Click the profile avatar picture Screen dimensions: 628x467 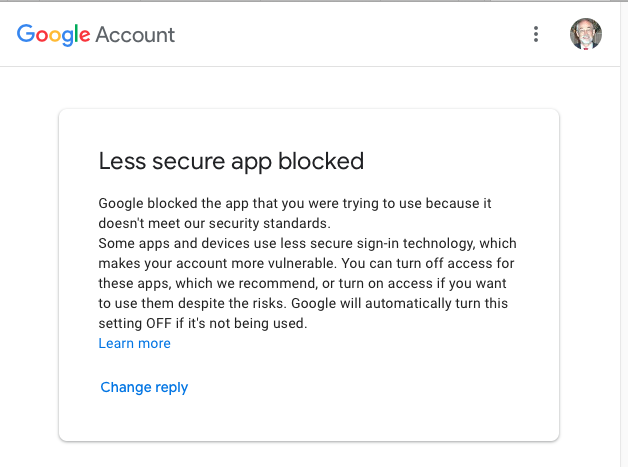click(586, 34)
